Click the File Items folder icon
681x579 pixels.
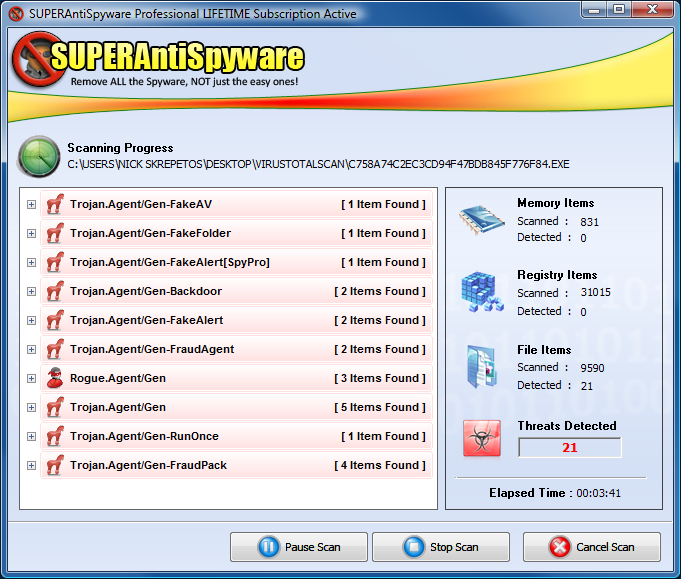pyautogui.click(x=482, y=366)
